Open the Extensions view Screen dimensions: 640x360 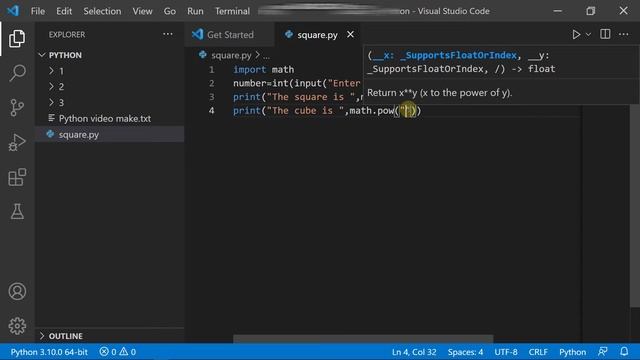17,177
